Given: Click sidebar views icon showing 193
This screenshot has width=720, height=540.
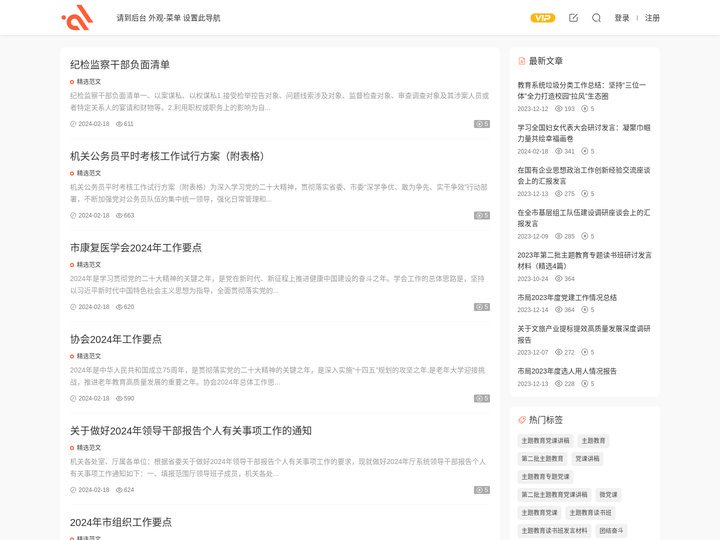Looking at the screenshot, I should [559, 109].
